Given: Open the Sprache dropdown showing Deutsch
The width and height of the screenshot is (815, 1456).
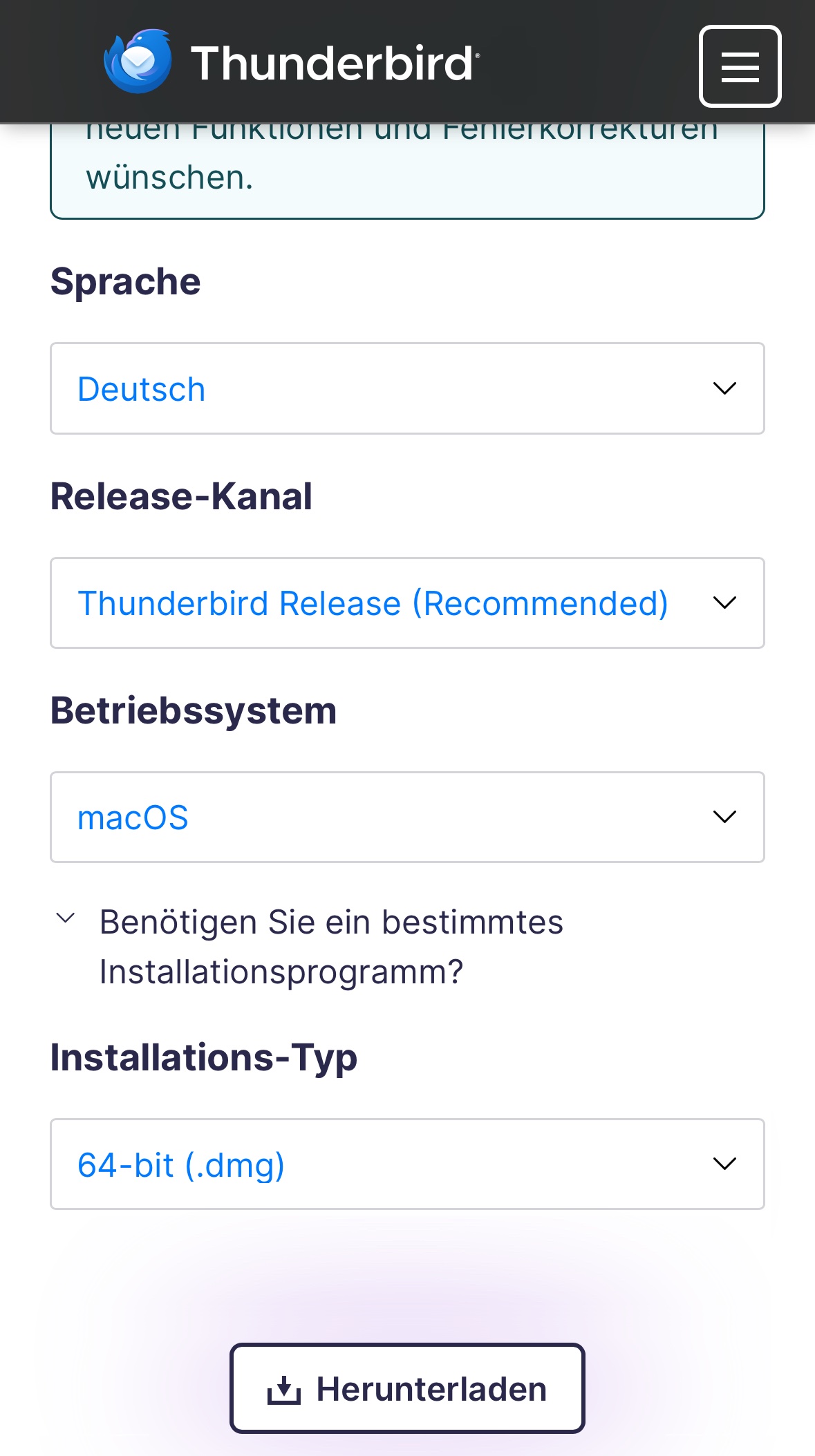Looking at the screenshot, I should coord(387,388).
